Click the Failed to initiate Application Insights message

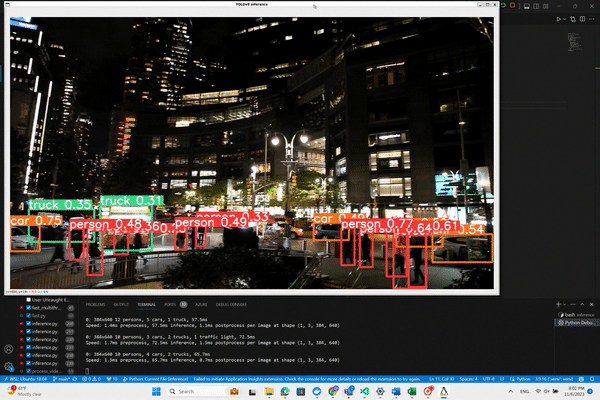[307, 379]
